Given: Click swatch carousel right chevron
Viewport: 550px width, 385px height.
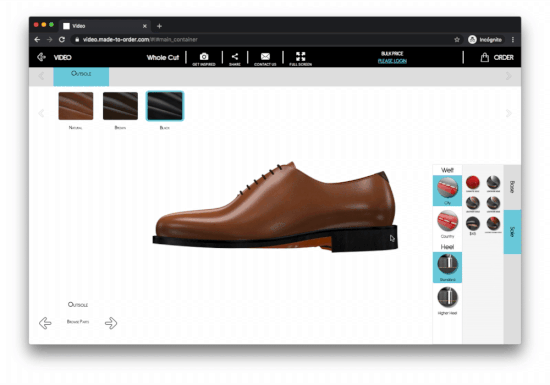Looking at the screenshot, I should tap(509, 113).
